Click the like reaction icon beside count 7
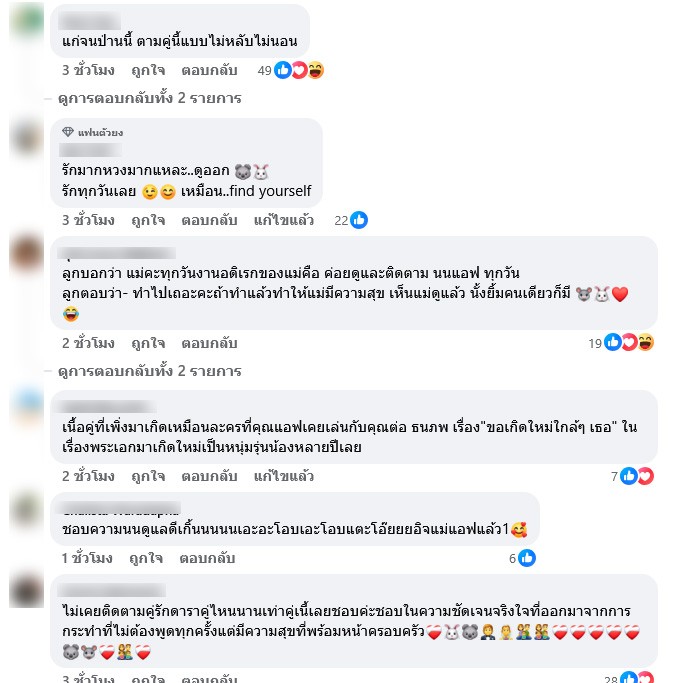700x683 pixels. pyautogui.click(x=629, y=476)
